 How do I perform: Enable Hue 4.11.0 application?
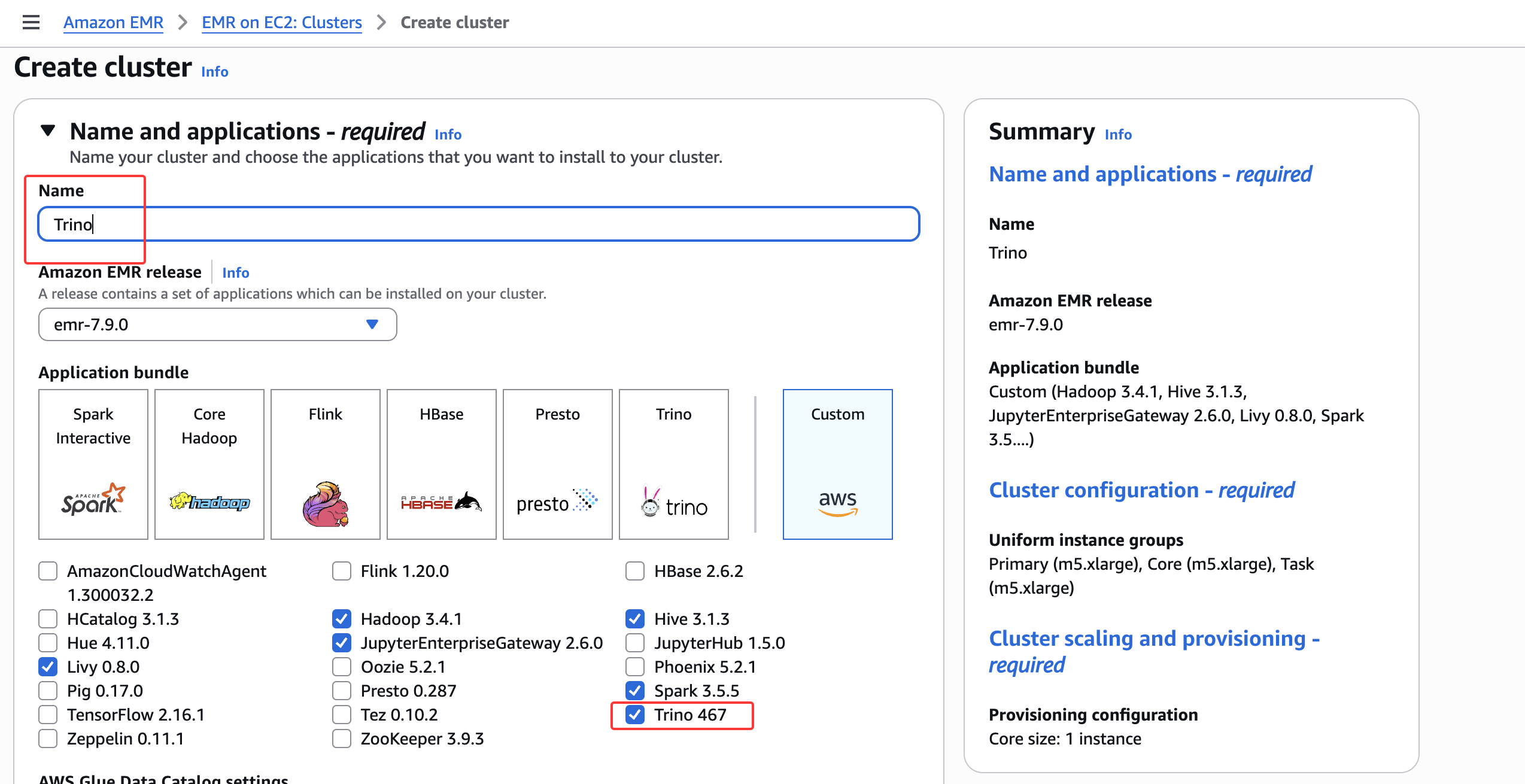[48, 643]
